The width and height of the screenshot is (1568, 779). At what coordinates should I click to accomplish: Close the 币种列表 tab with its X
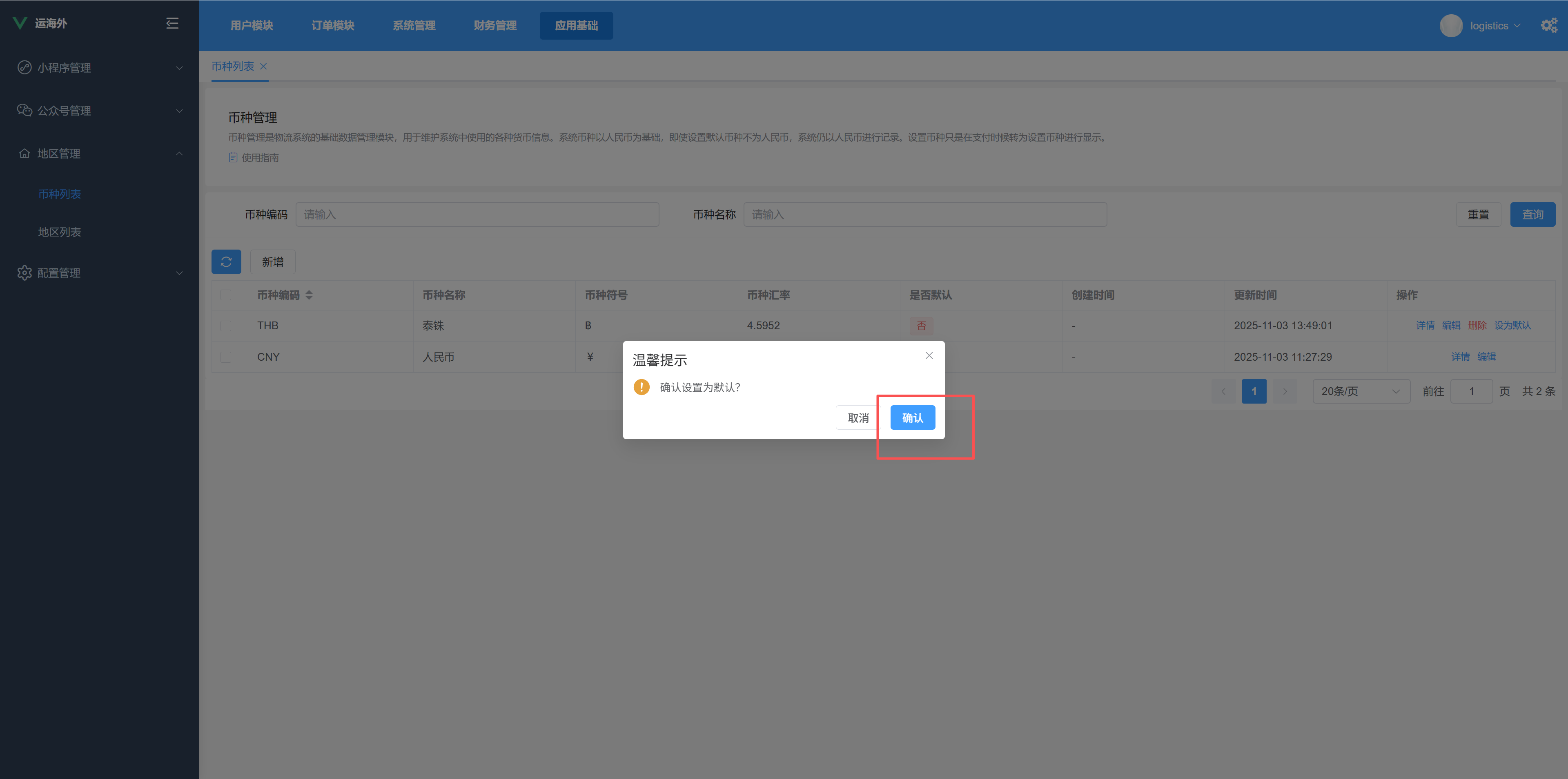tap(263, 67)
